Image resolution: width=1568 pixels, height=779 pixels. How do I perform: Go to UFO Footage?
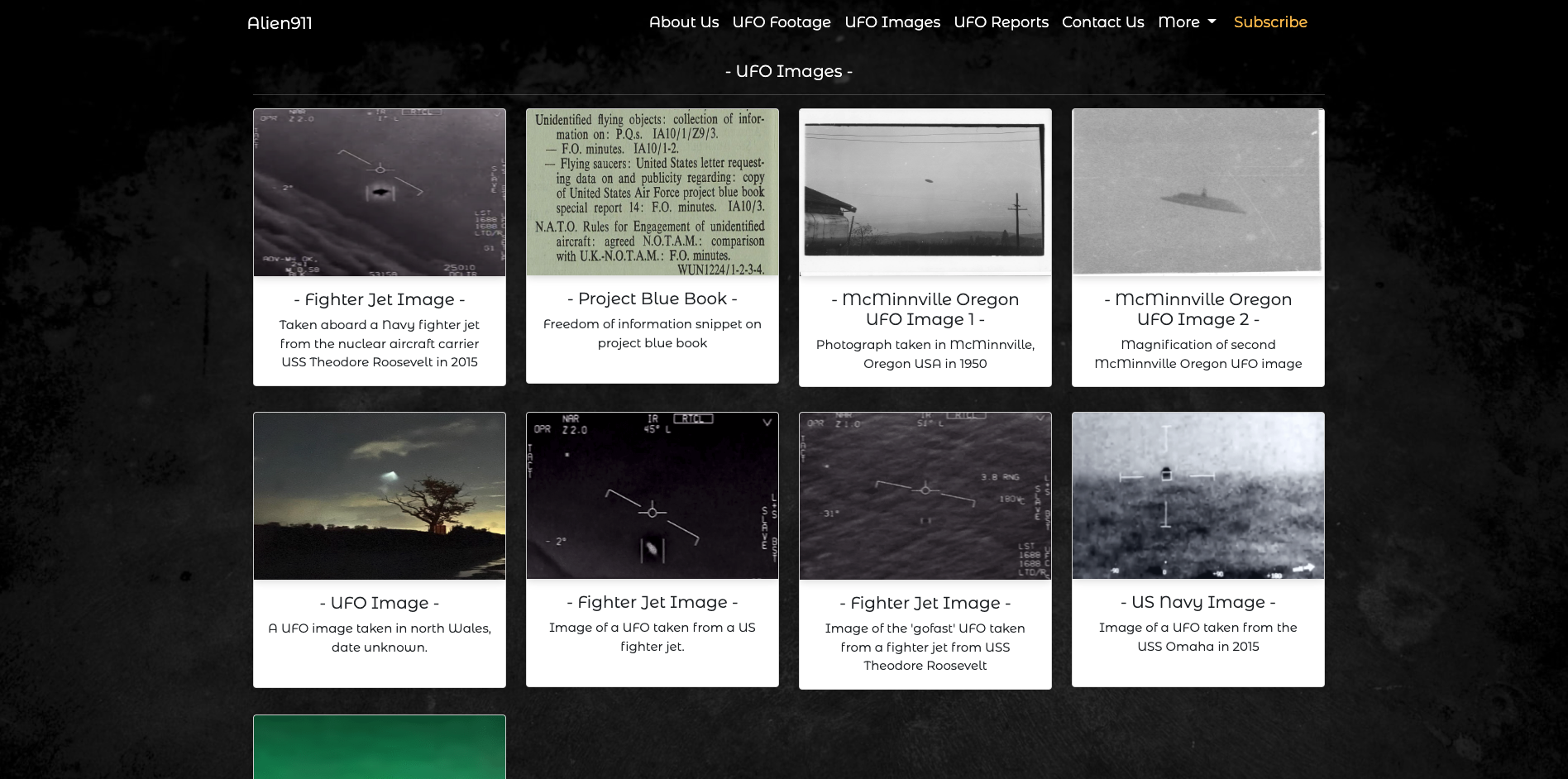pyautogui.click(x=782, y=22)
